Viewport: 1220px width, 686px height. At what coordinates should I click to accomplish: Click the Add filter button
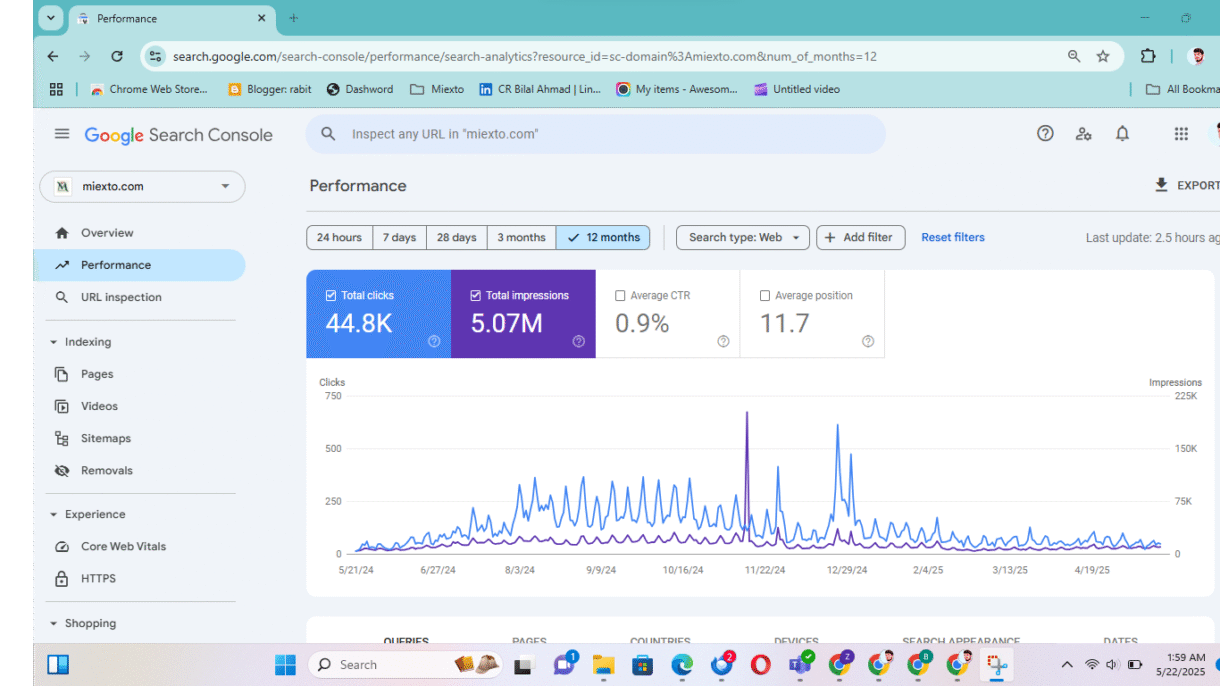(x=861, y=237)
